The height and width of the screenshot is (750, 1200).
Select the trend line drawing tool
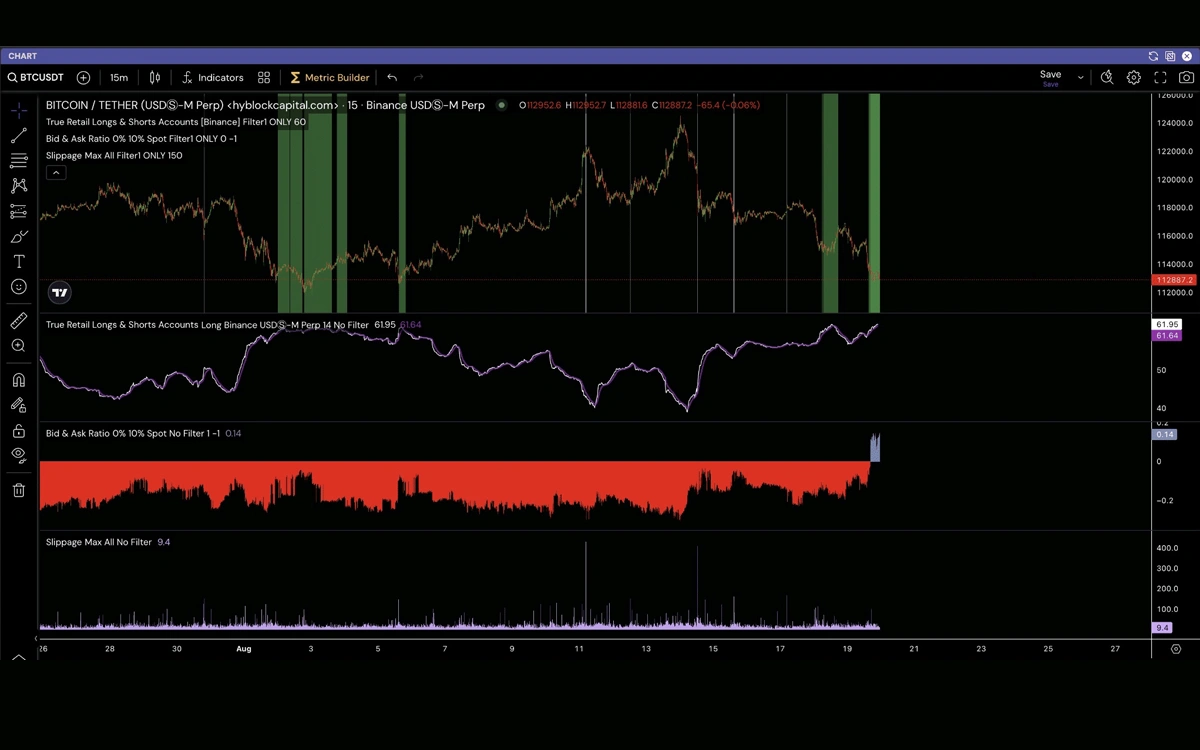point(19,135)
